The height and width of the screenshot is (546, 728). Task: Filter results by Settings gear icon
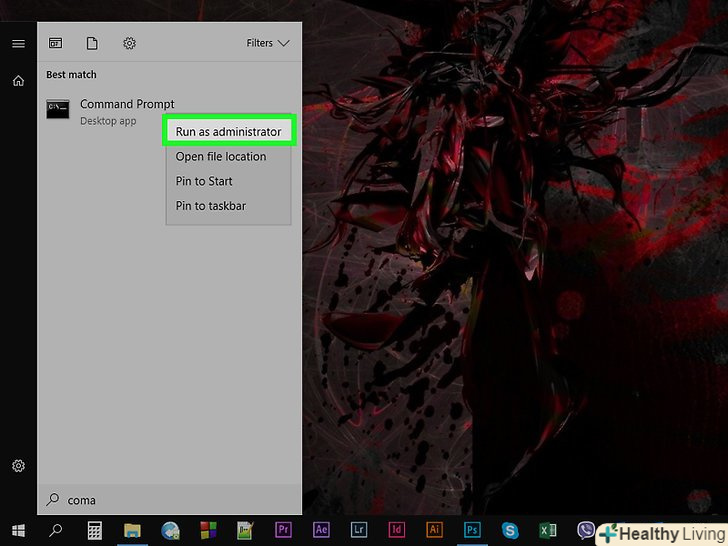pos(130,43)
